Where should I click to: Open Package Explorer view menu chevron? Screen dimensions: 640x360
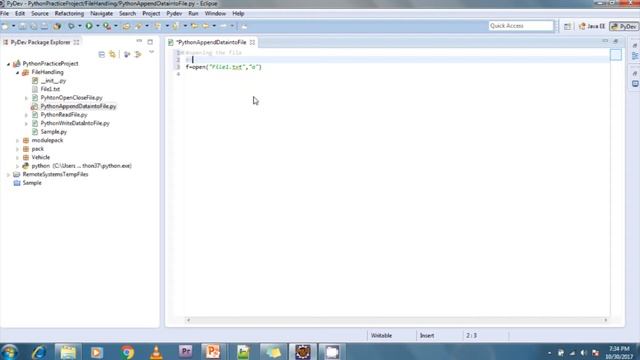151,53
